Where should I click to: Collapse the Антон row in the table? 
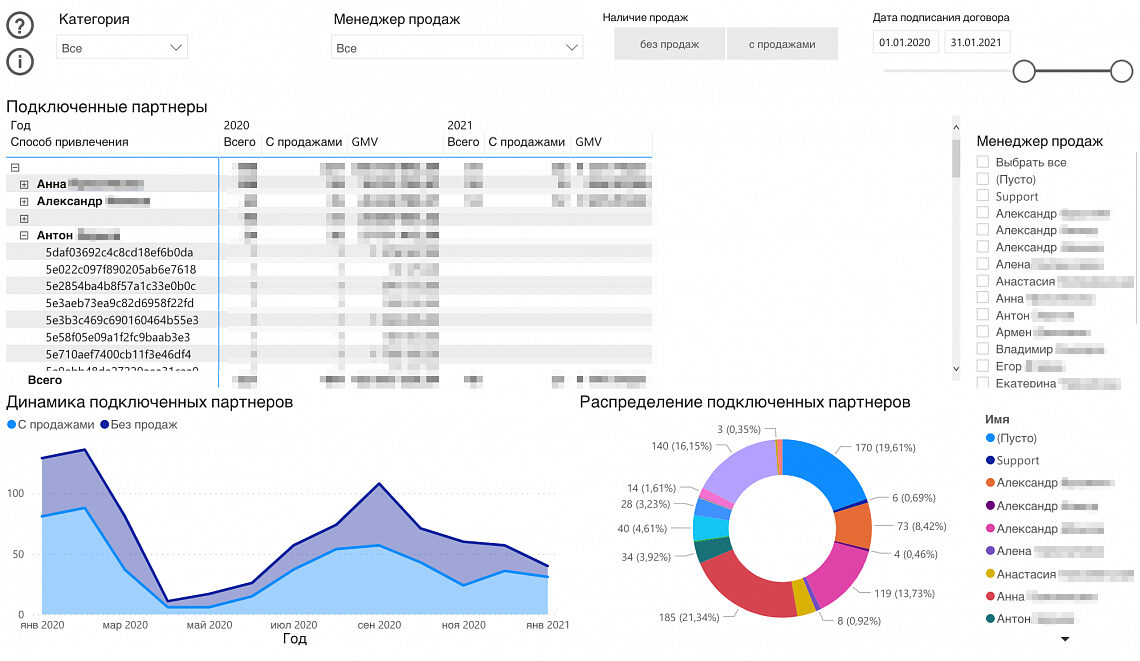(x=24, y=236)
